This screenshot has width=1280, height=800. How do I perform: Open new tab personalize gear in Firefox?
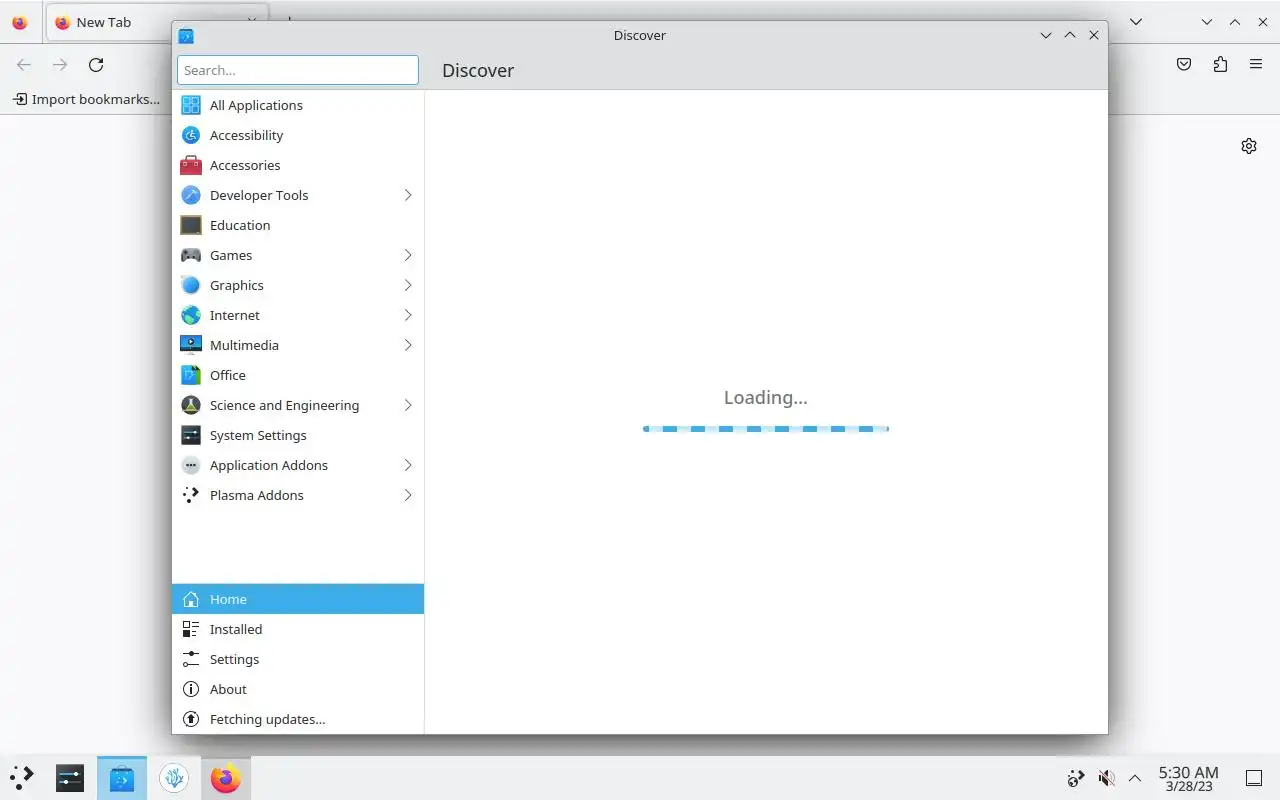click(x=1249, y=146)
